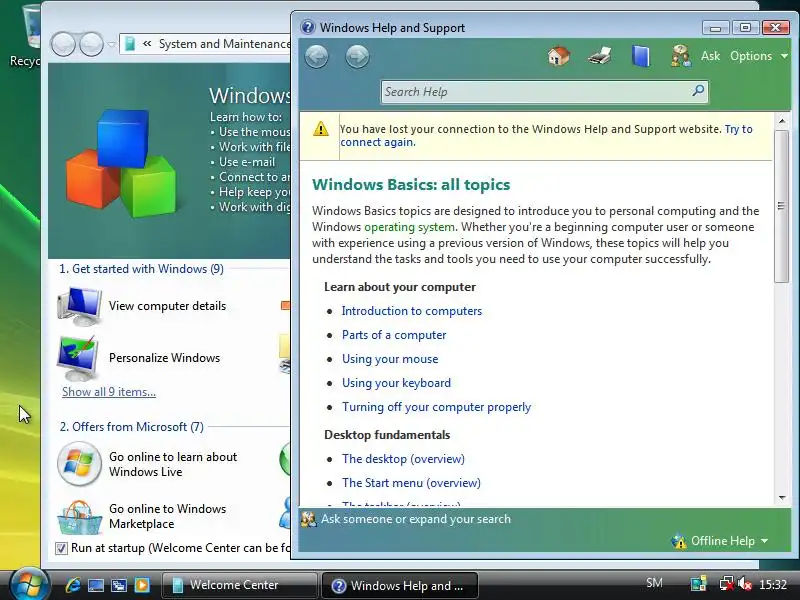Go forward in Help and Support
This screenshot has width=800, height=600.
click(x=357, y=56)
